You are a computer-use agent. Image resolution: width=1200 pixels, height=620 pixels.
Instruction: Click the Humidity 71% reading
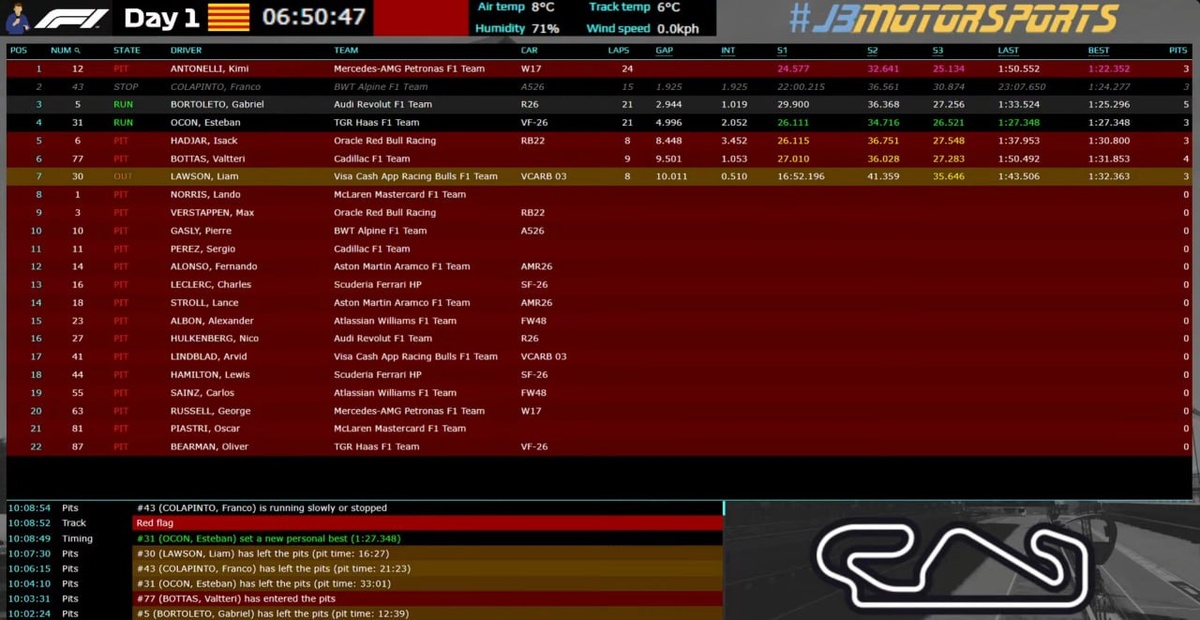click(x=517, y=28)
